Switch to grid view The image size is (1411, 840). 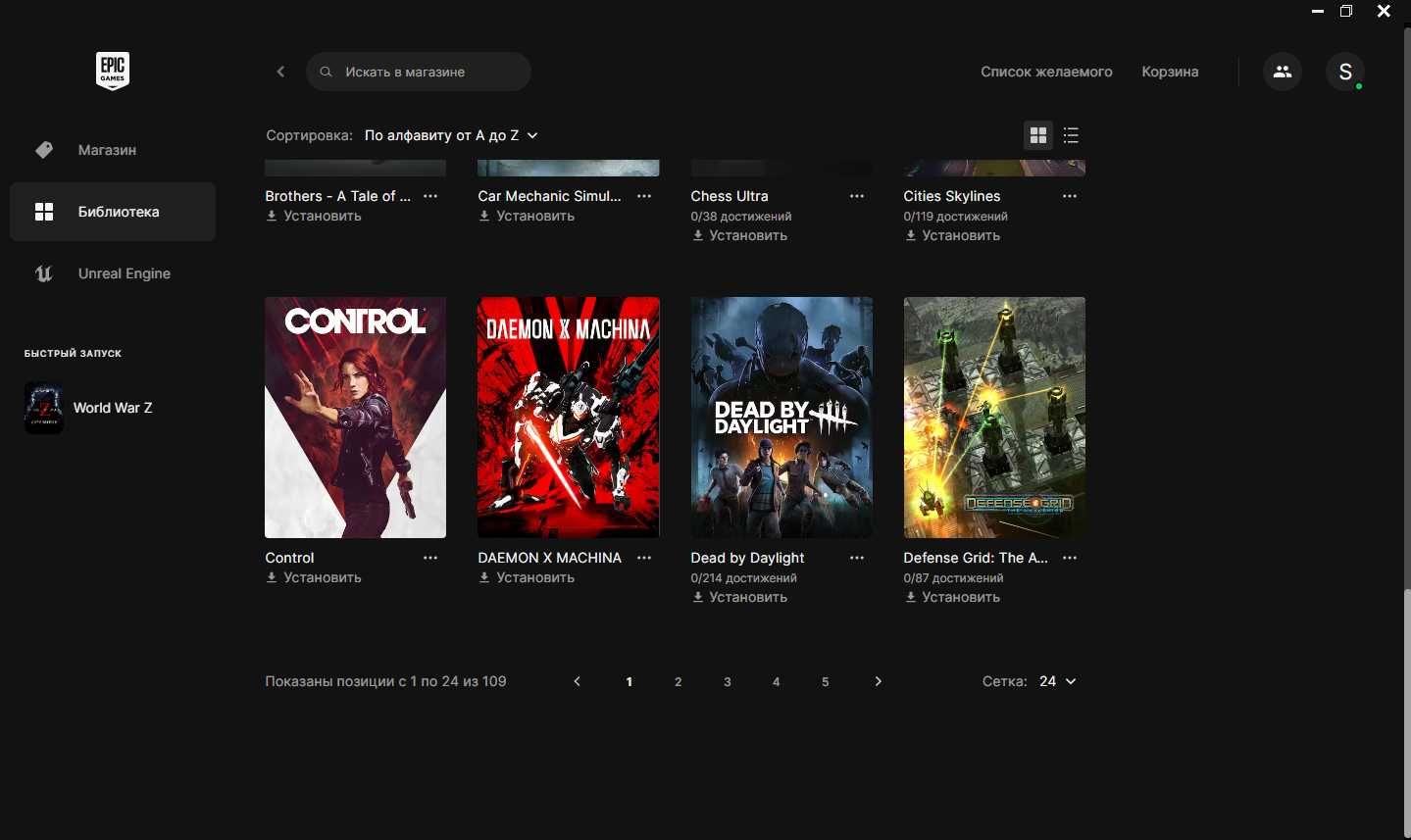(1038, 135)
